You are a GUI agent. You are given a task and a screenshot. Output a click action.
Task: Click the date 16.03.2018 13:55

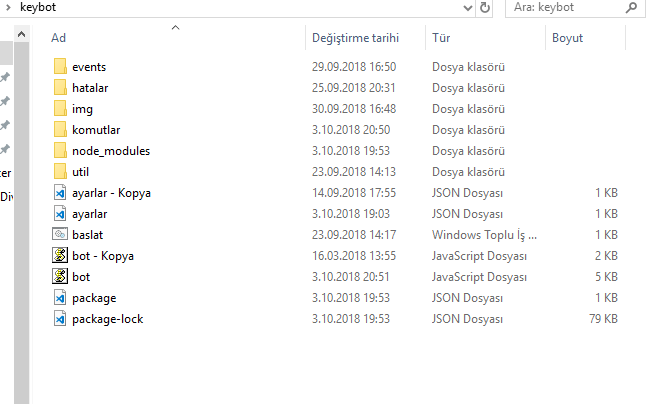354,256
